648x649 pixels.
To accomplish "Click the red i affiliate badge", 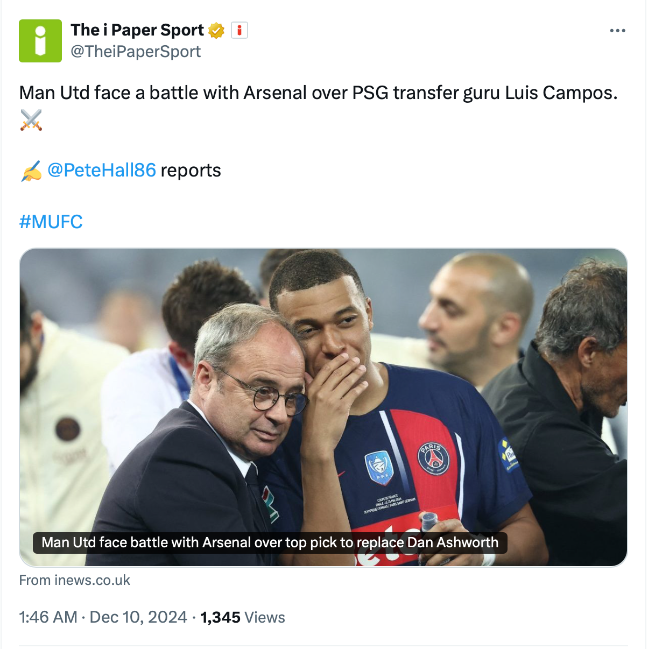I will point(239,30).
